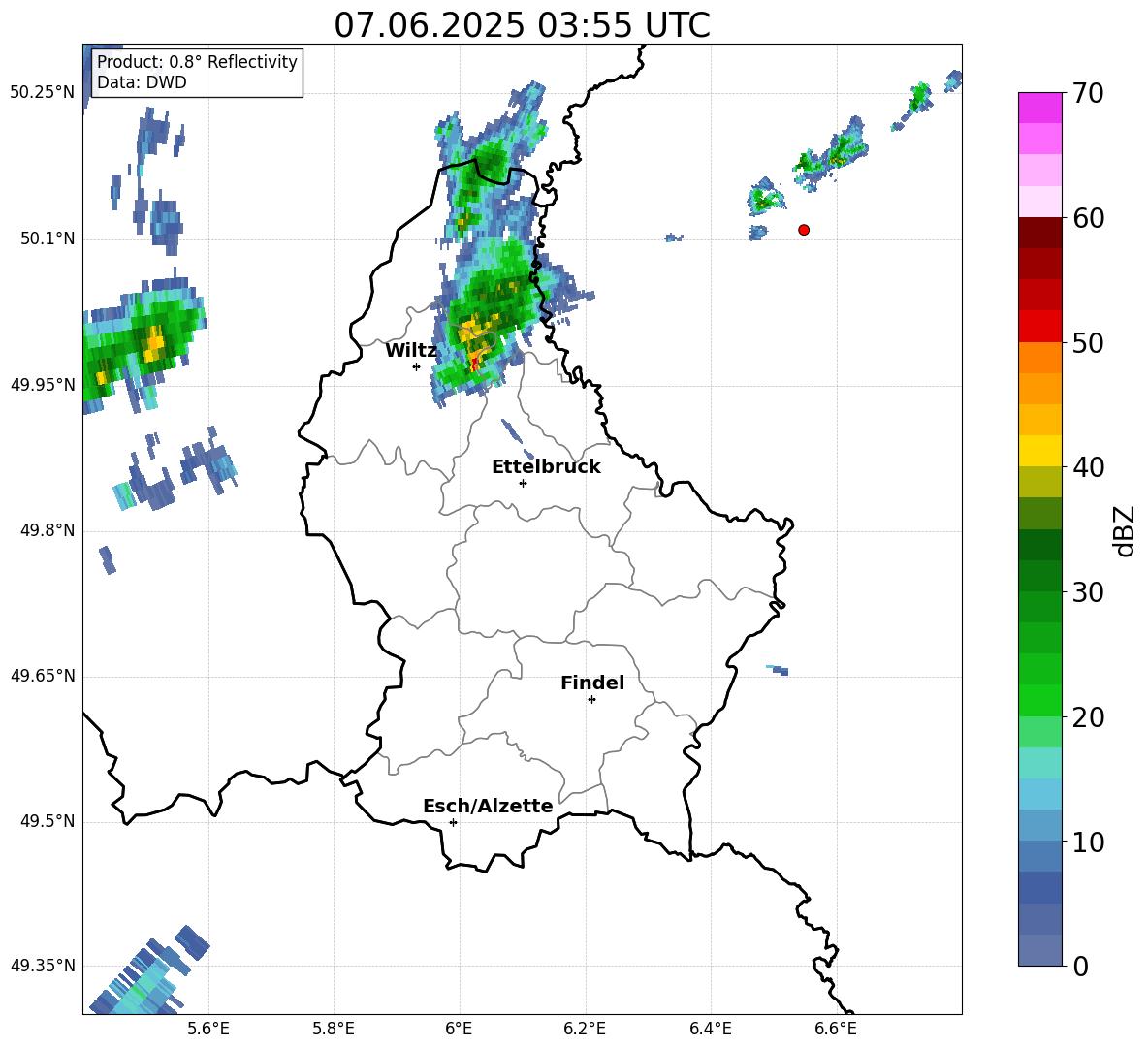Click the yellow colorbar segment just above 40
1148x1048 pixels.
pos(1039,451)
